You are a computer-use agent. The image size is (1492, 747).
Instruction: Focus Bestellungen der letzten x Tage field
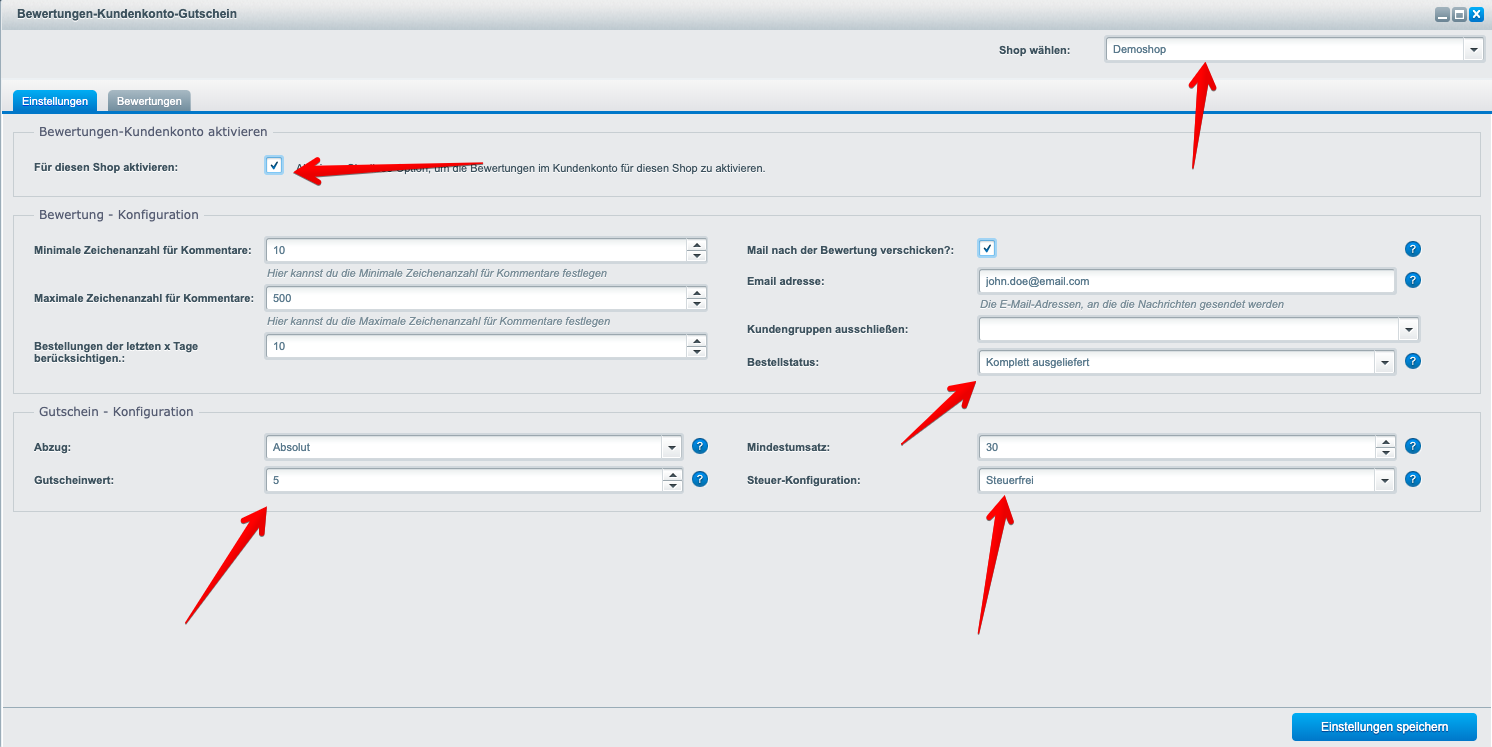[477, 346]
